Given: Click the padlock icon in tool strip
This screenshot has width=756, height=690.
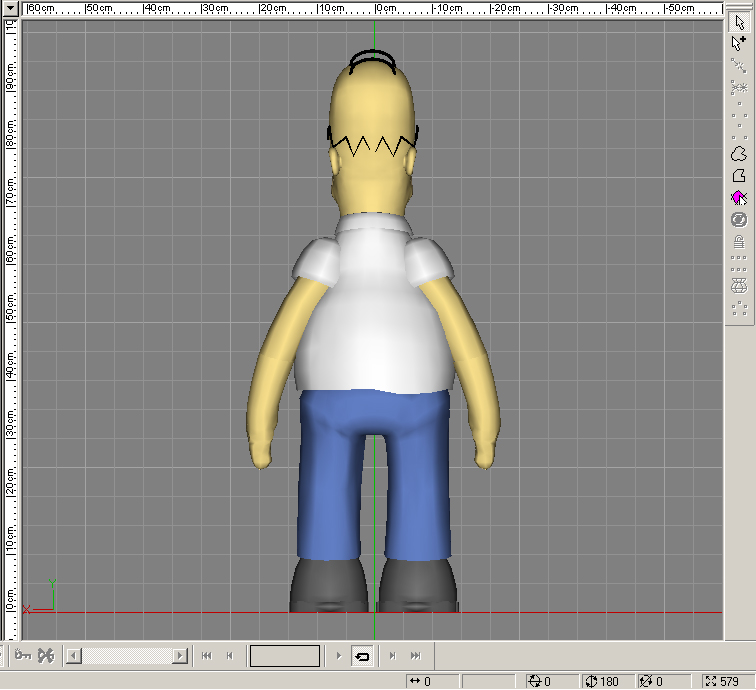Looking at the screenshot, I should tap(739, 242).
